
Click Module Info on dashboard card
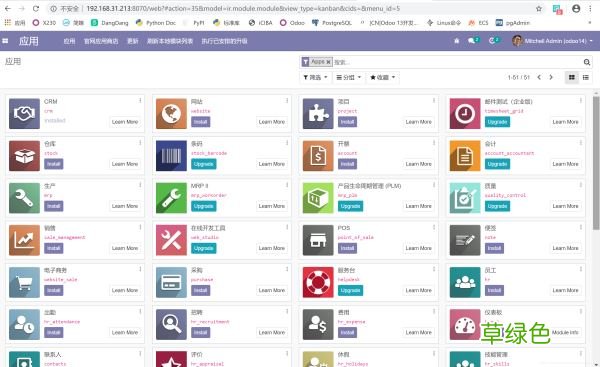coord(565,332)
